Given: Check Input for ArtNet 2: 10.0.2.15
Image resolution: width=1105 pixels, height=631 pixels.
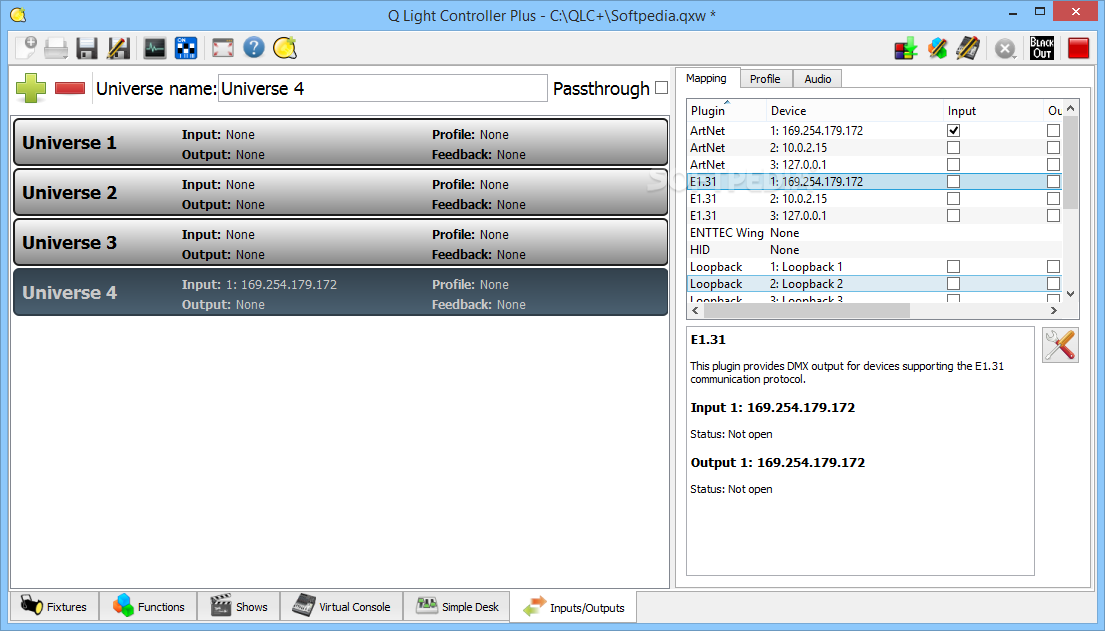Looking at the screenshot, I should point(953,147).
